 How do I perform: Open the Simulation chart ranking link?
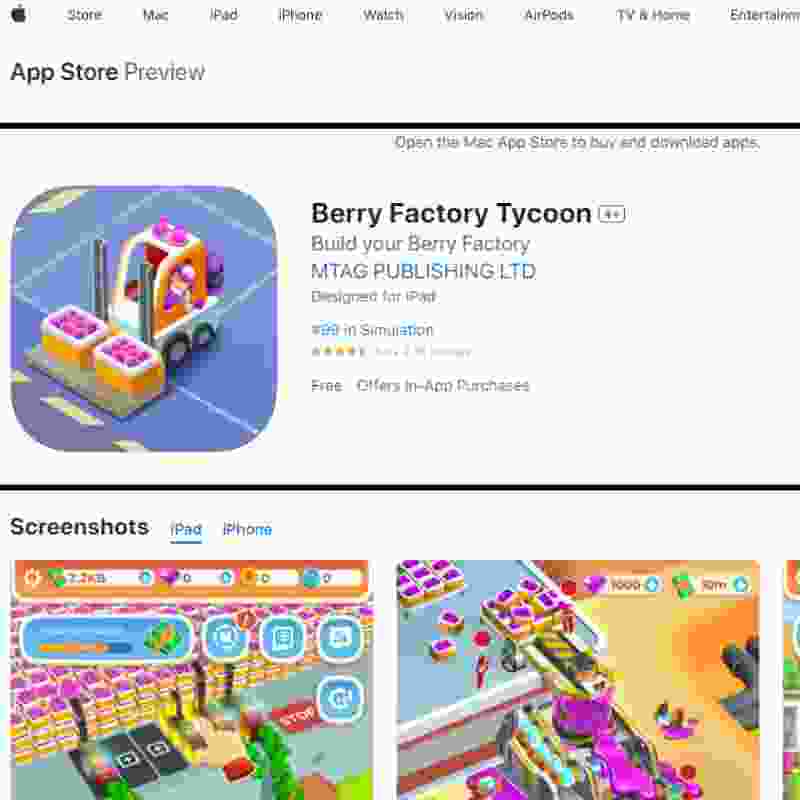click(372, 330)
